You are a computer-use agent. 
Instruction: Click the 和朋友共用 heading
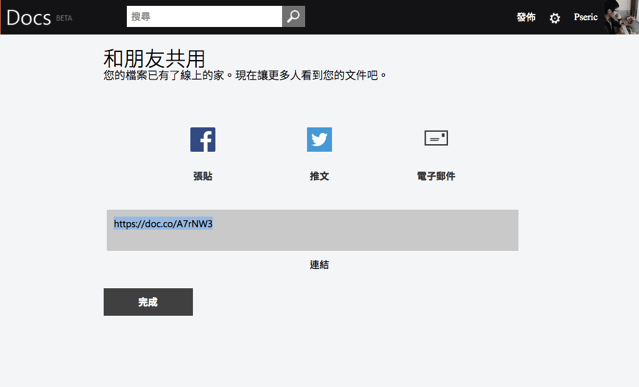click(154, 59)
